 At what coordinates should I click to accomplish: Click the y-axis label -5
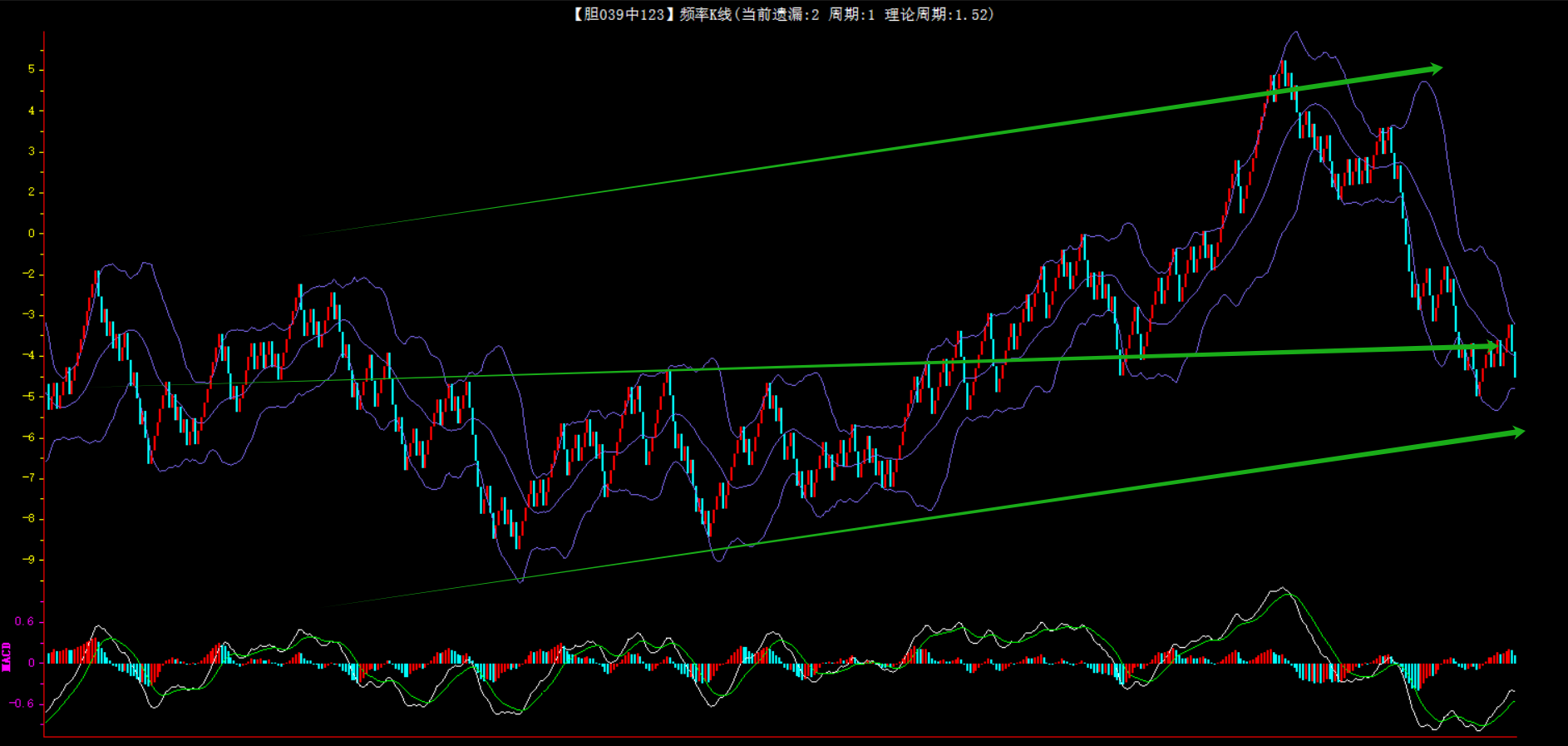pyautogui.click(x=29, y=397)
